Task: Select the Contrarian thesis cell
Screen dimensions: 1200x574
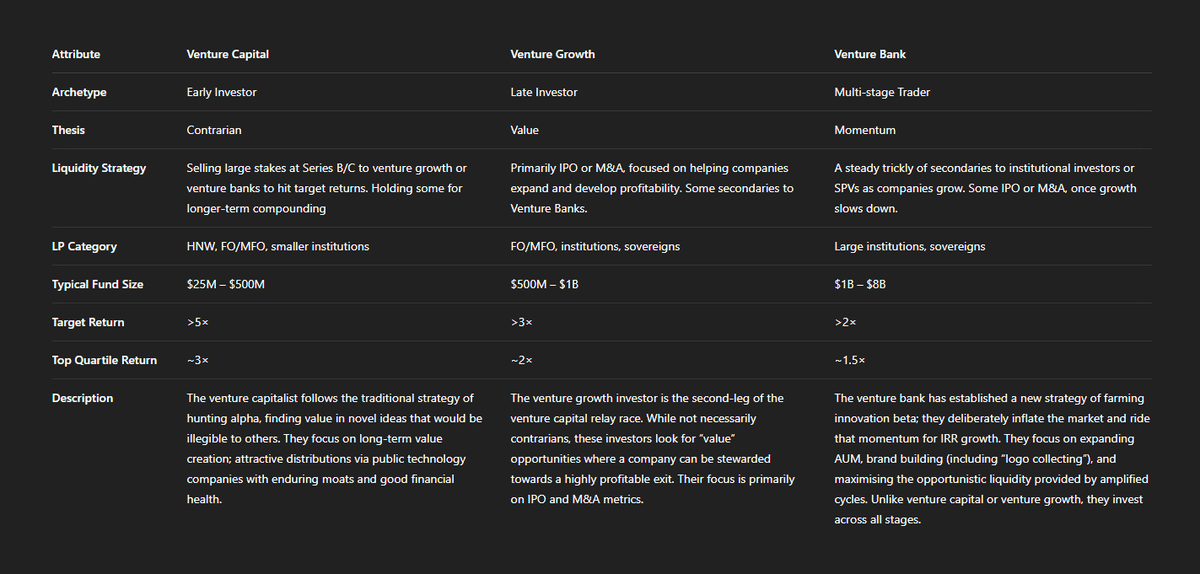Action: [214, 130]
